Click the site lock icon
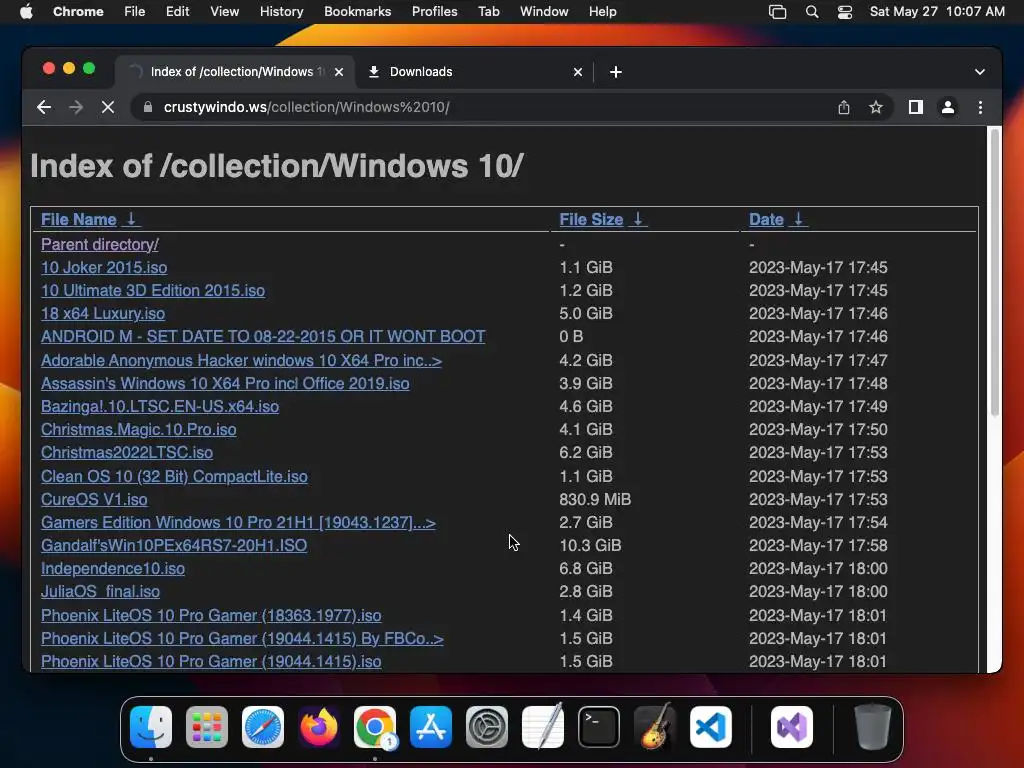1024x768 pixels. pos(148,107)
